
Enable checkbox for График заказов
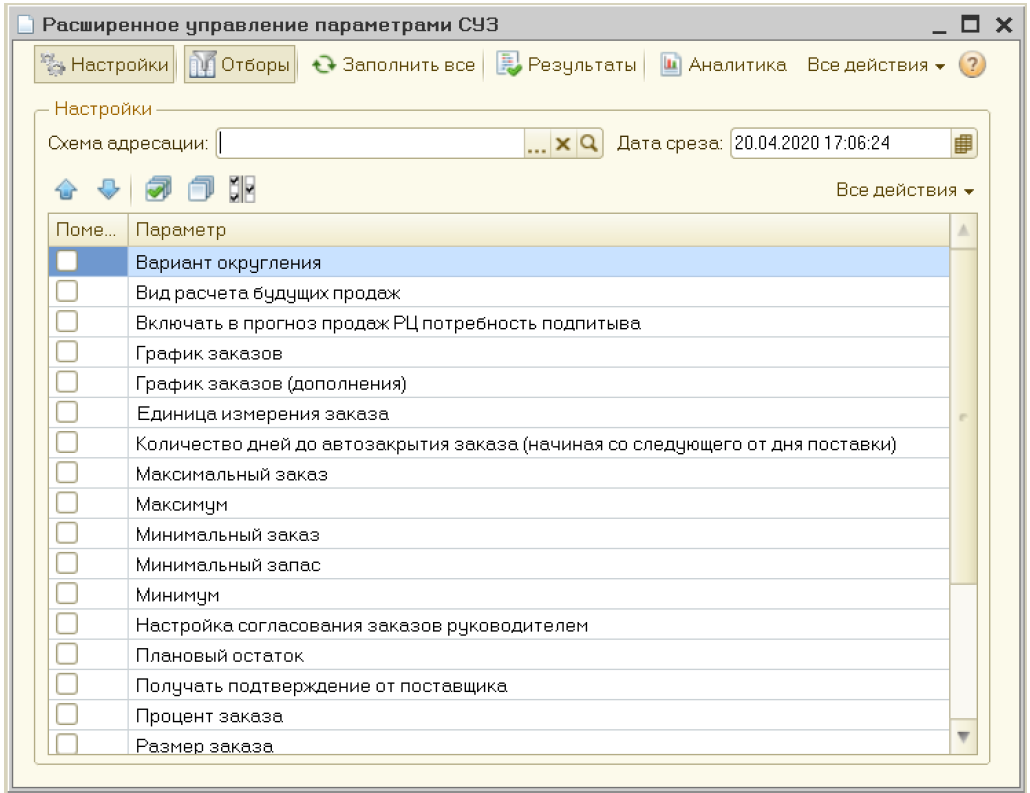66,353
